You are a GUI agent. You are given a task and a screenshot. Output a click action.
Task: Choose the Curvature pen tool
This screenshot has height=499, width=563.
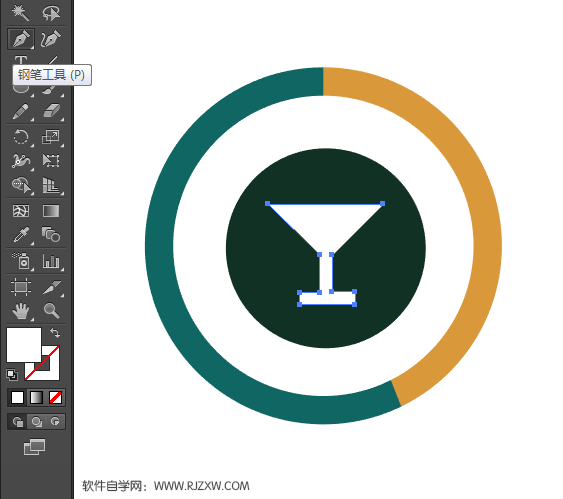pos(51,39)
